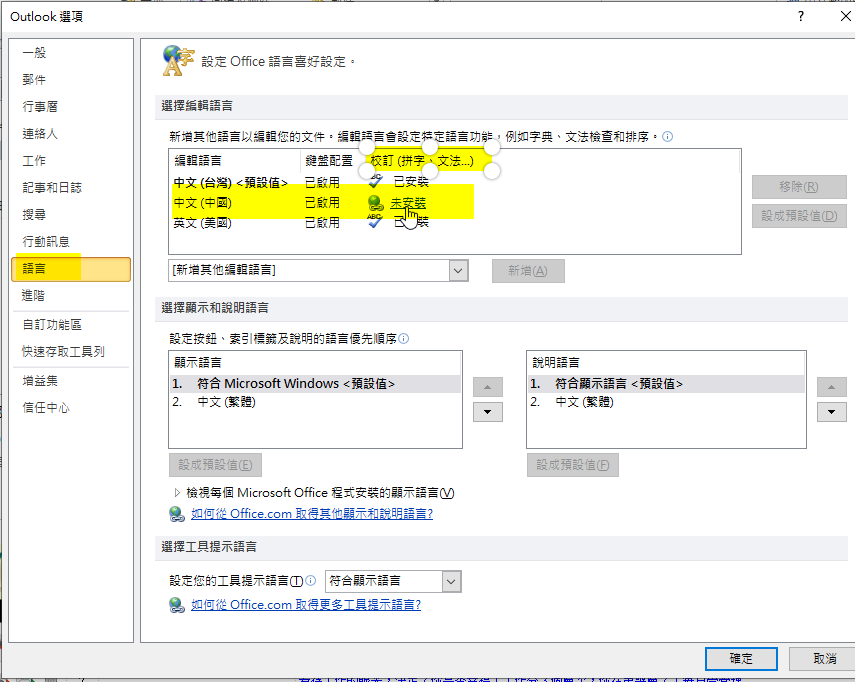855x682 pixels.
Task: Click the 確定 button
Action: [741, 659]
